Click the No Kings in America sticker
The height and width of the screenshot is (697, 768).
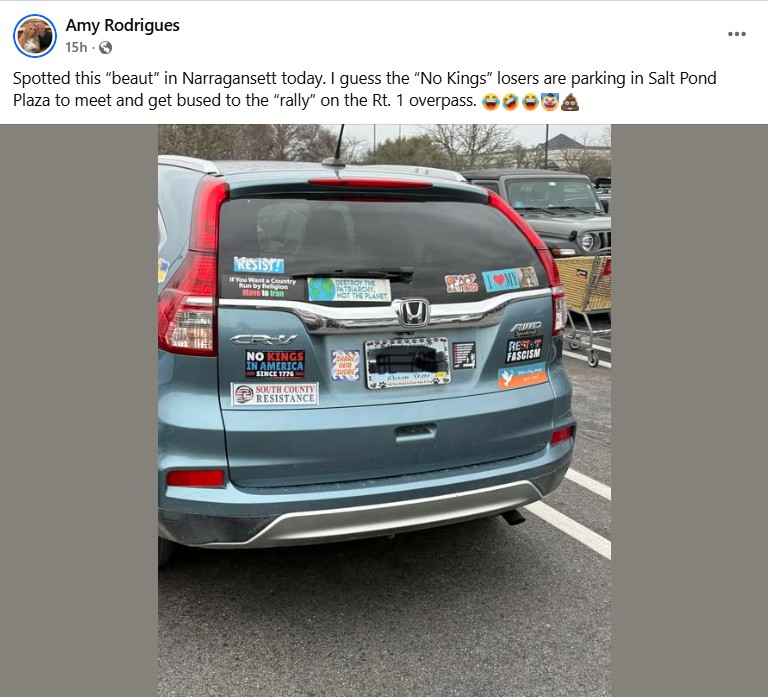(x=275, y=364)
